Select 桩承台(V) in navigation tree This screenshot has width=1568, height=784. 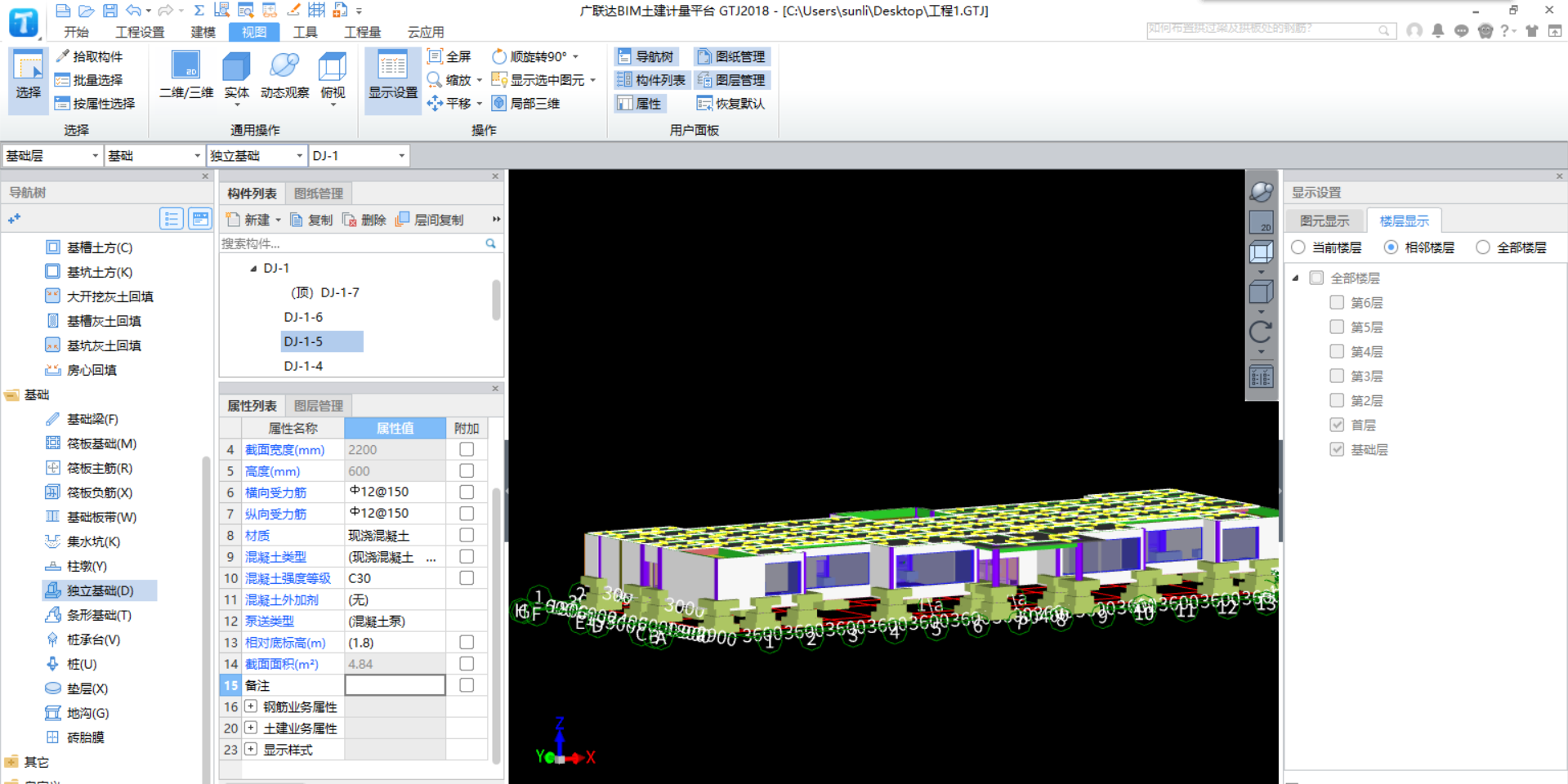(93, 639)
